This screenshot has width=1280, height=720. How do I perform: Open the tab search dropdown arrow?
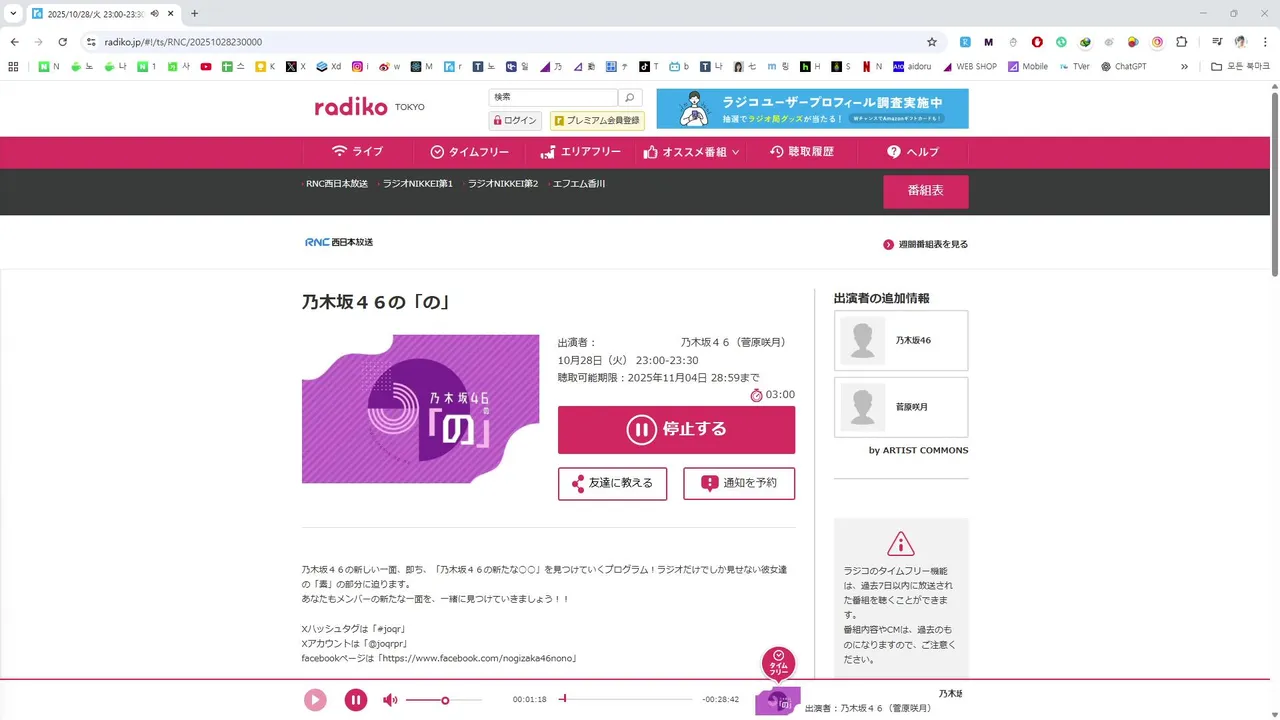click(13, 13)
